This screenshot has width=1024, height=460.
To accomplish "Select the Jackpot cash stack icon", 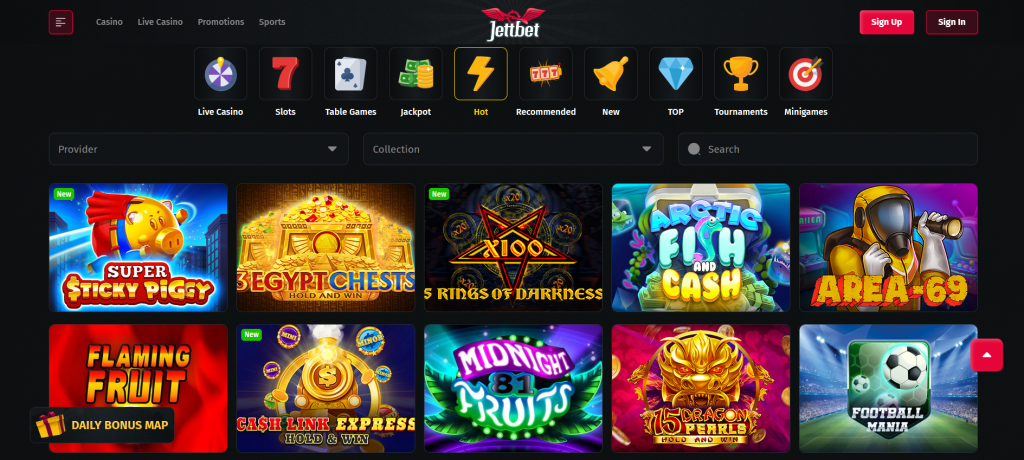I will tap(416, 74).
